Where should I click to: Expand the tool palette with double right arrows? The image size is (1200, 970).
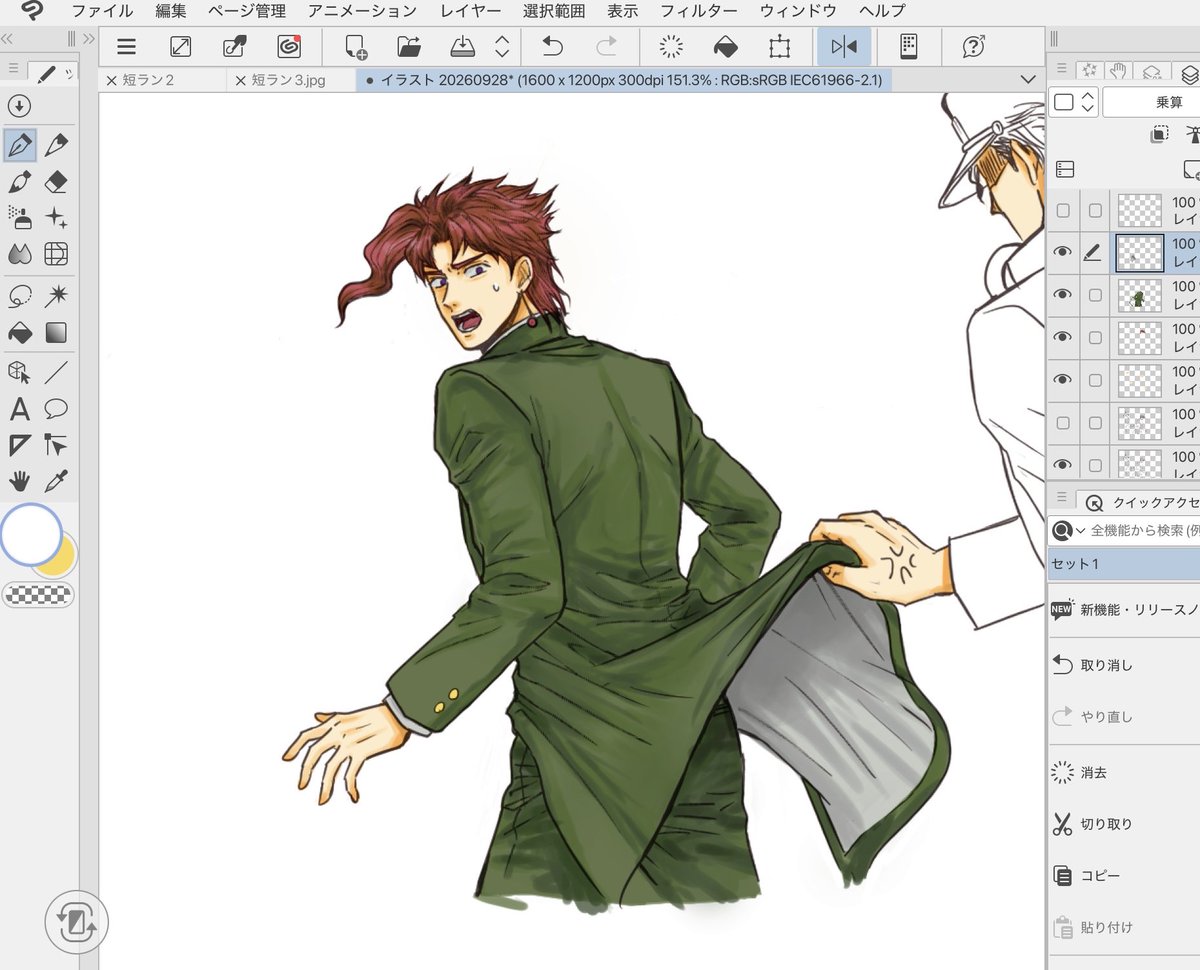89,39
